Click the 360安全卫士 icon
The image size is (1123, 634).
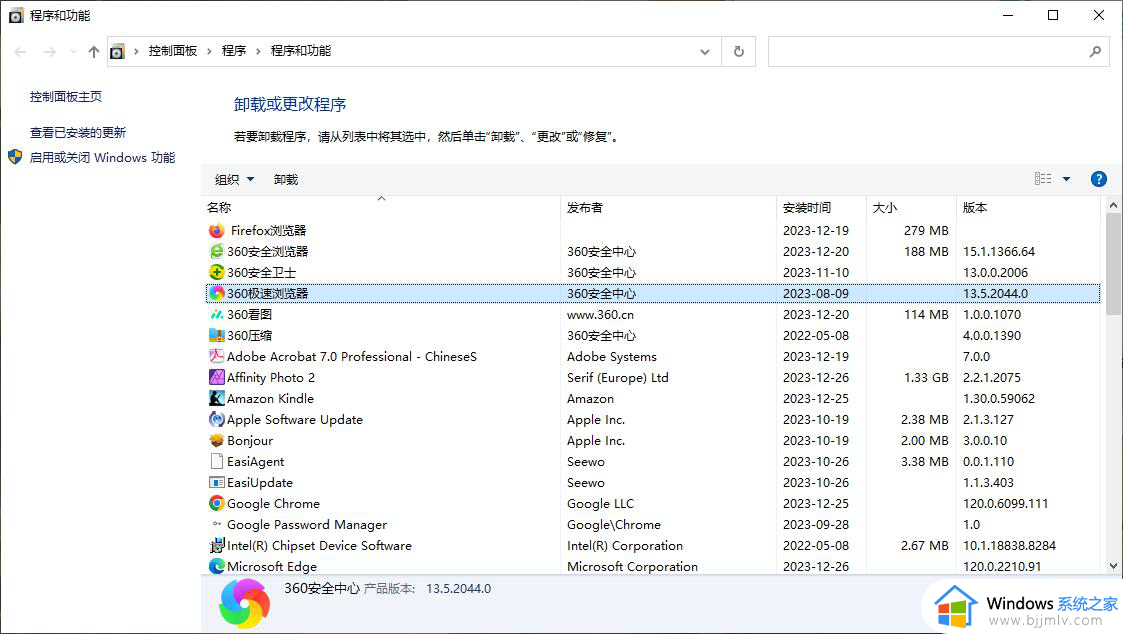pos(216,272)
